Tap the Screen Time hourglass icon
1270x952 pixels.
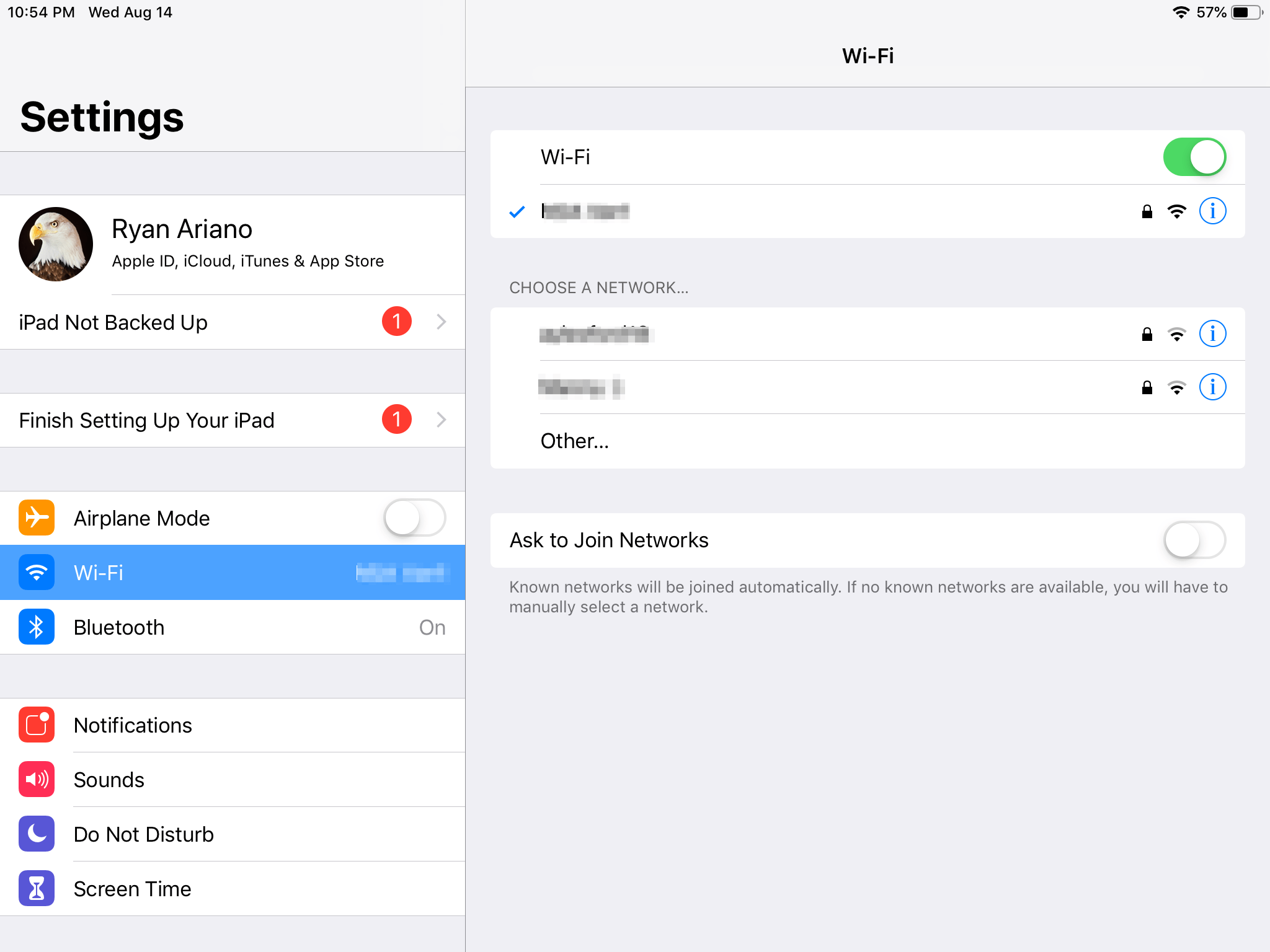tap(37, 888)
